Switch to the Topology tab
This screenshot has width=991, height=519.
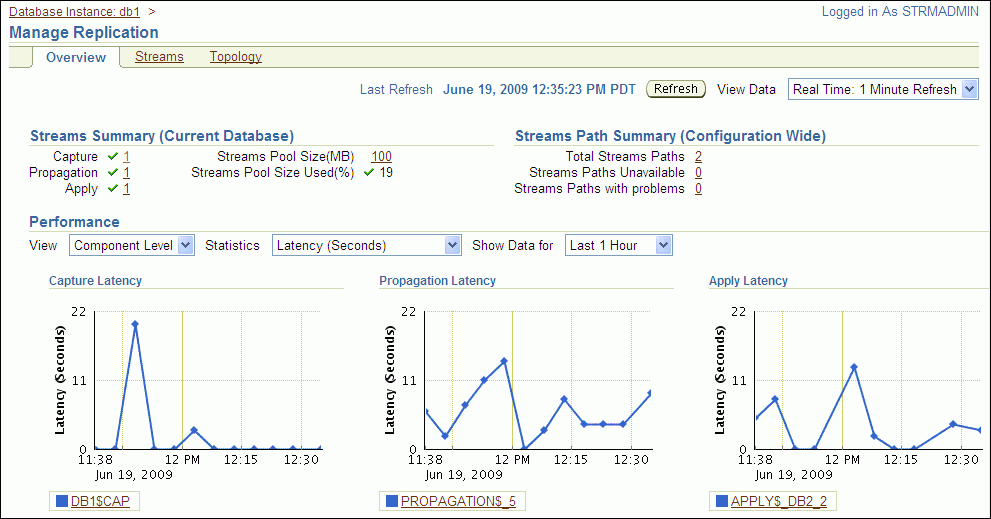pyautogui.click(x=235, y=57)
